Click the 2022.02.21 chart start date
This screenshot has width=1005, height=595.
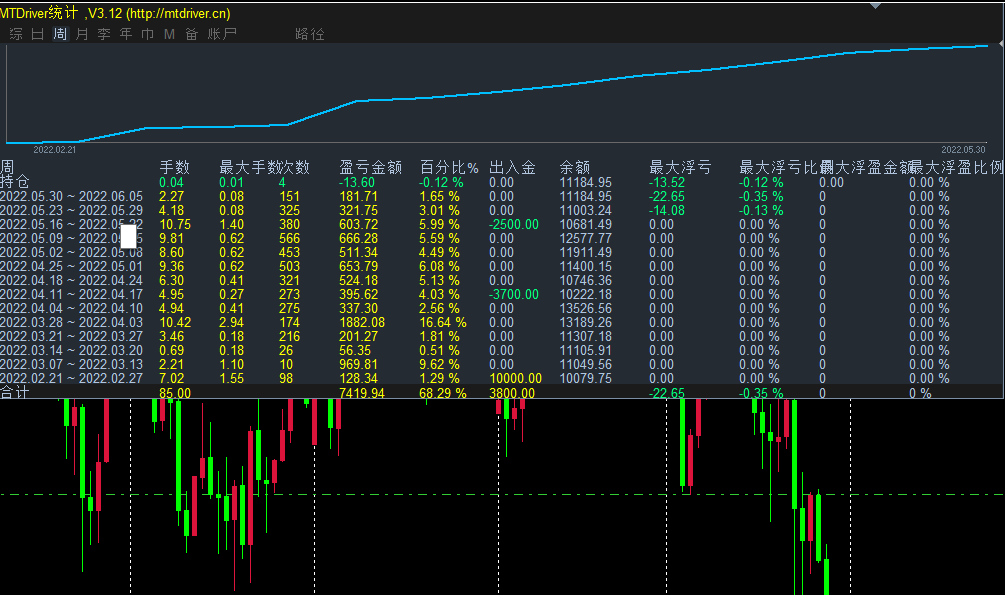pos(54,149)
